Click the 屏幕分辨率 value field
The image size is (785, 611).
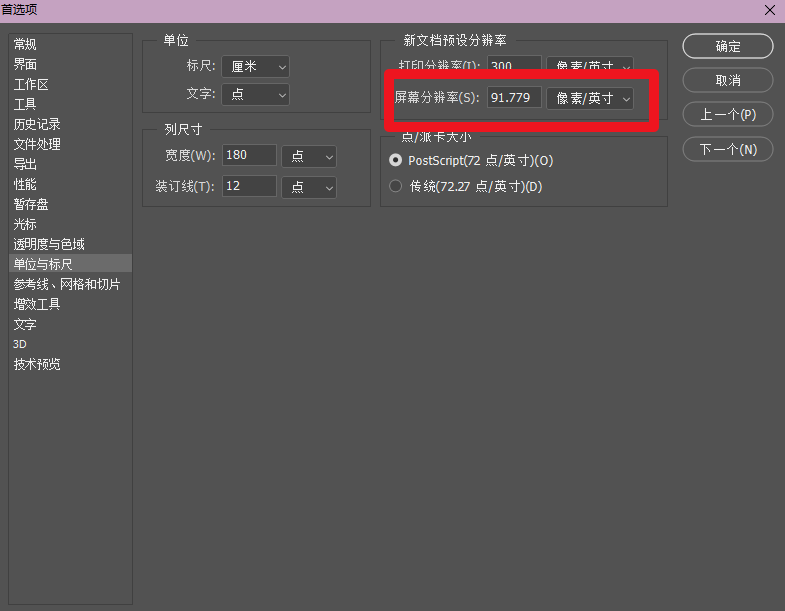coord(514,98)
